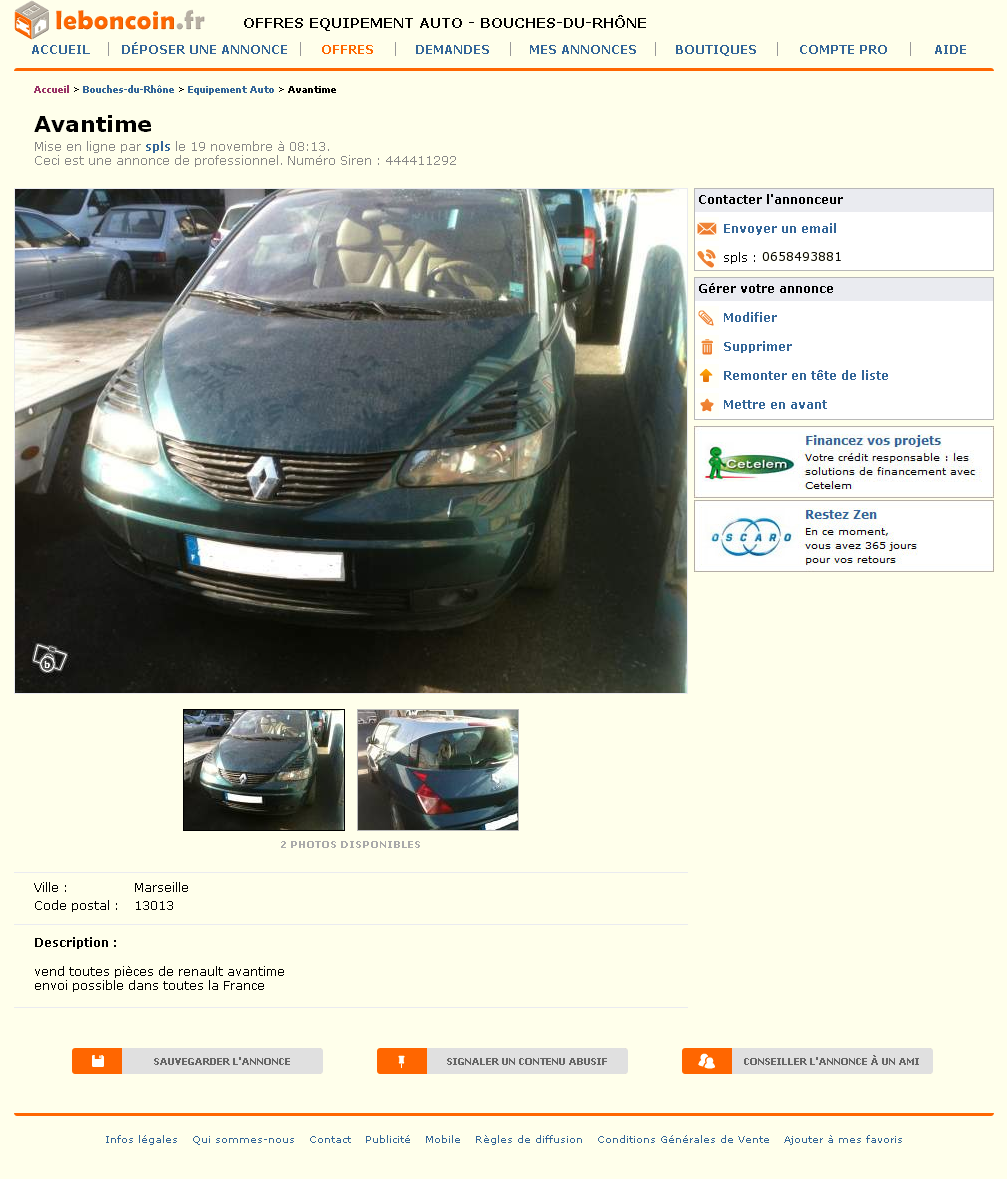Click the photo gallery camera icon on image
Image resolution: width=1007 pixels, height=1179 pixels.
pos(50,659)
